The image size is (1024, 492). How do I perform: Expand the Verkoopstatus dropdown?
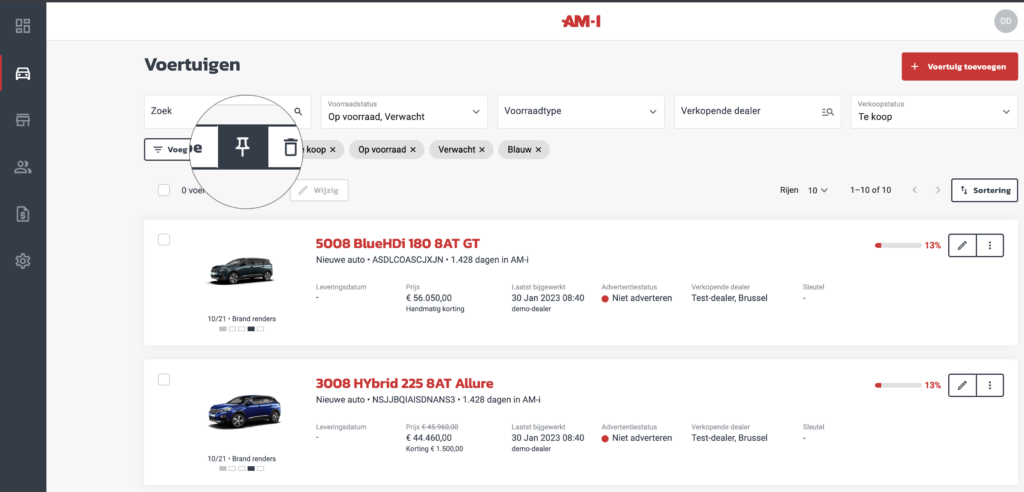(x=933, y=111)
